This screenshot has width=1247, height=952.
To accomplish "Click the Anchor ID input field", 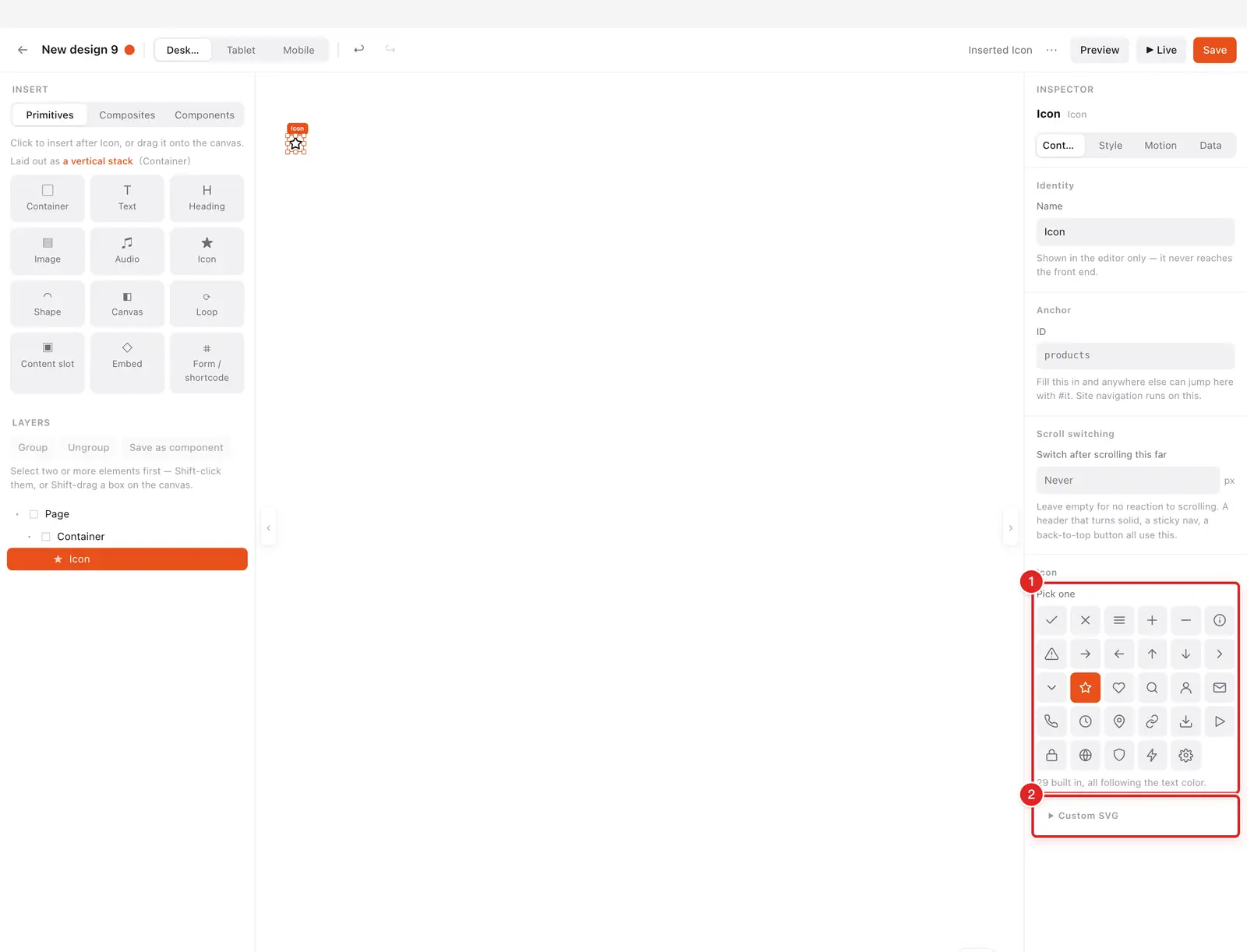I will [1135, 355].
